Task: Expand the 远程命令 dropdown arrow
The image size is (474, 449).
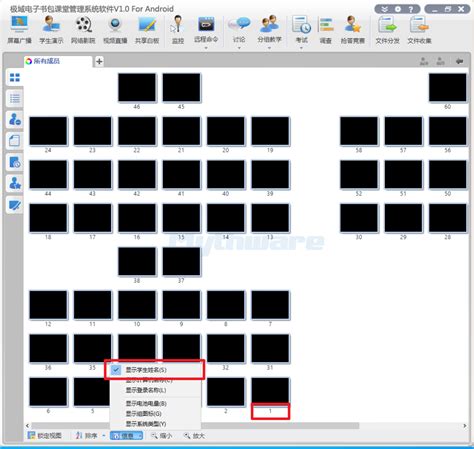Action: pyautogui.click(x=206, y=48)
